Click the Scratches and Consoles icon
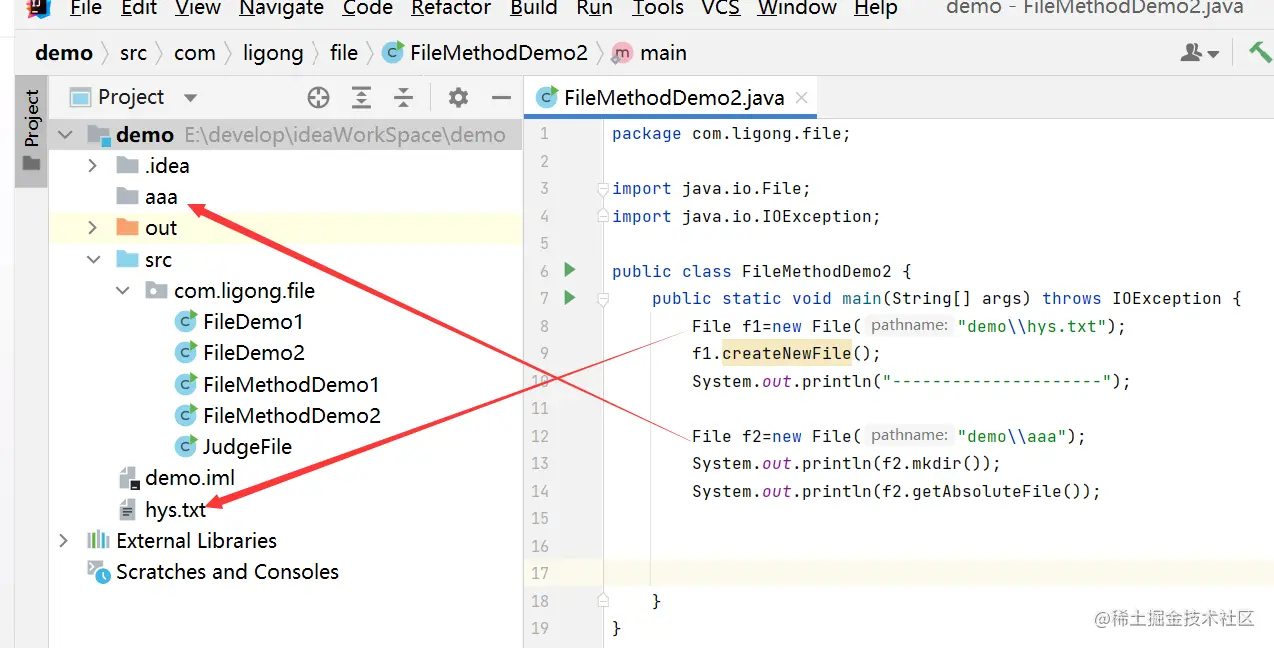 (98, 572)
